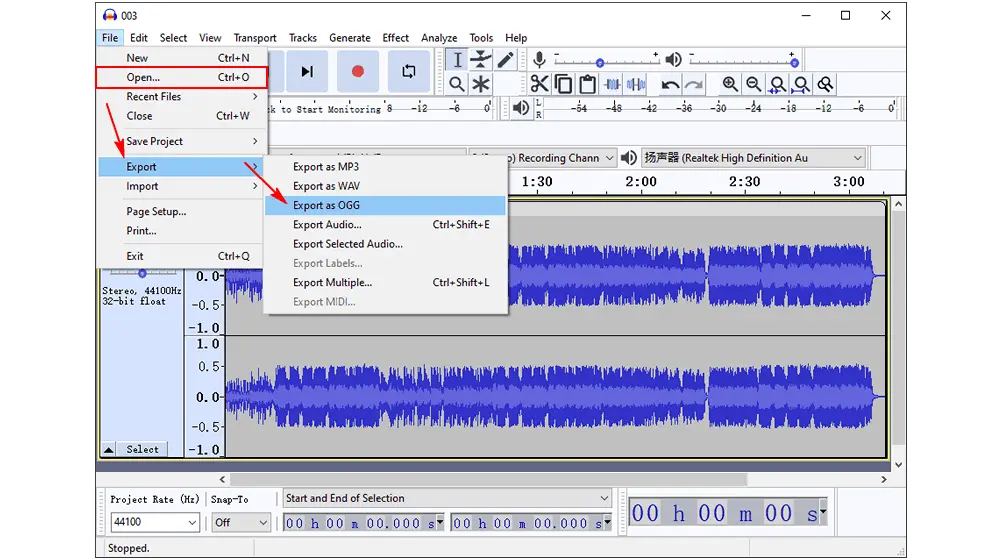Screen dimensions: 1000x560
Task: Enable the Multi-tool asterisk mode
Action: tap(482, 84)
